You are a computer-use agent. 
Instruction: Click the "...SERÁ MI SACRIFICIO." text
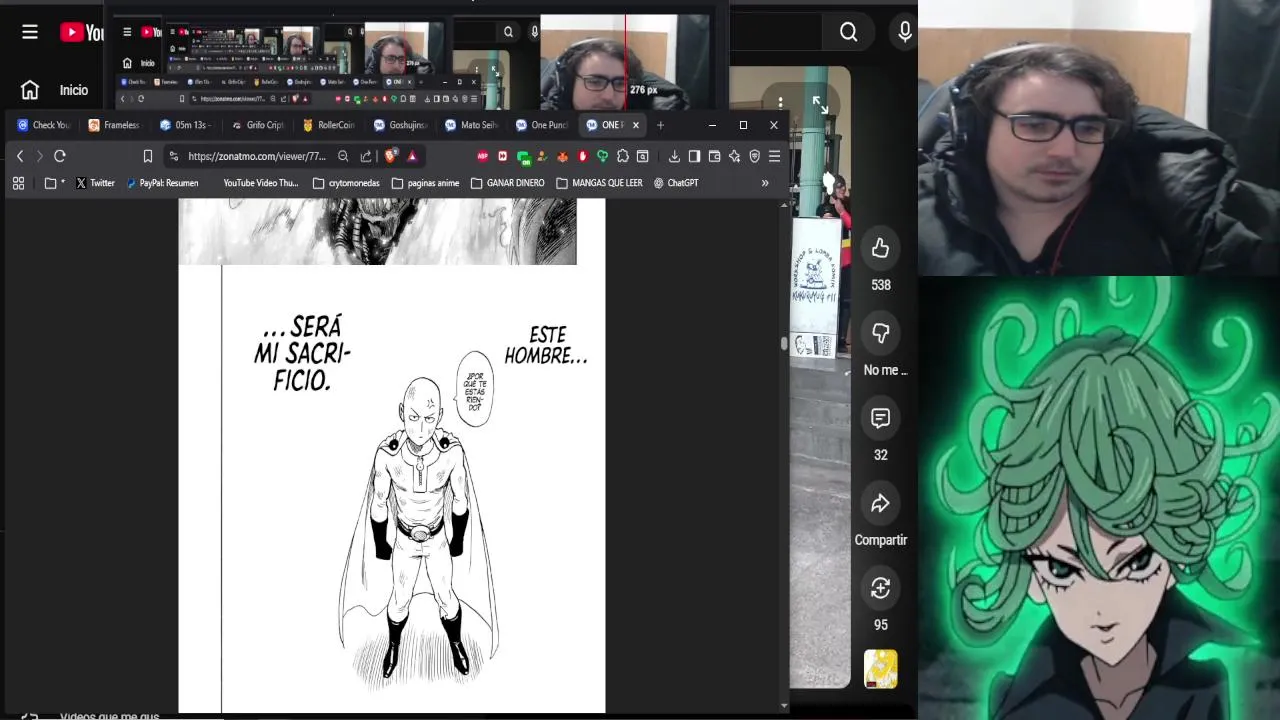point(302,353)
